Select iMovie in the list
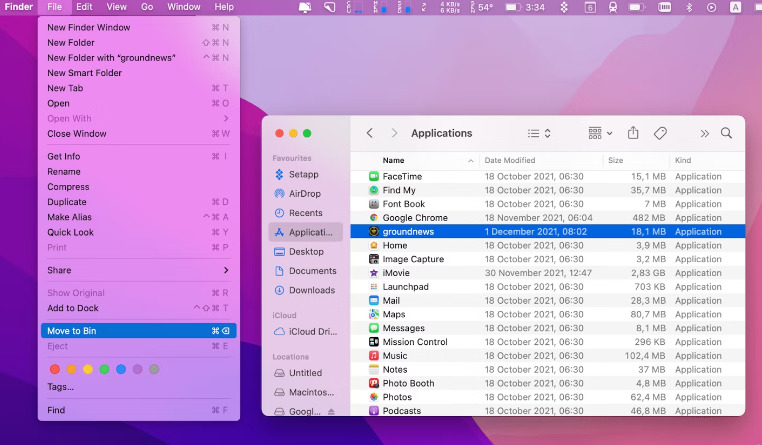The height and width of the screenshot is (445, 762). tap(547, 273)
